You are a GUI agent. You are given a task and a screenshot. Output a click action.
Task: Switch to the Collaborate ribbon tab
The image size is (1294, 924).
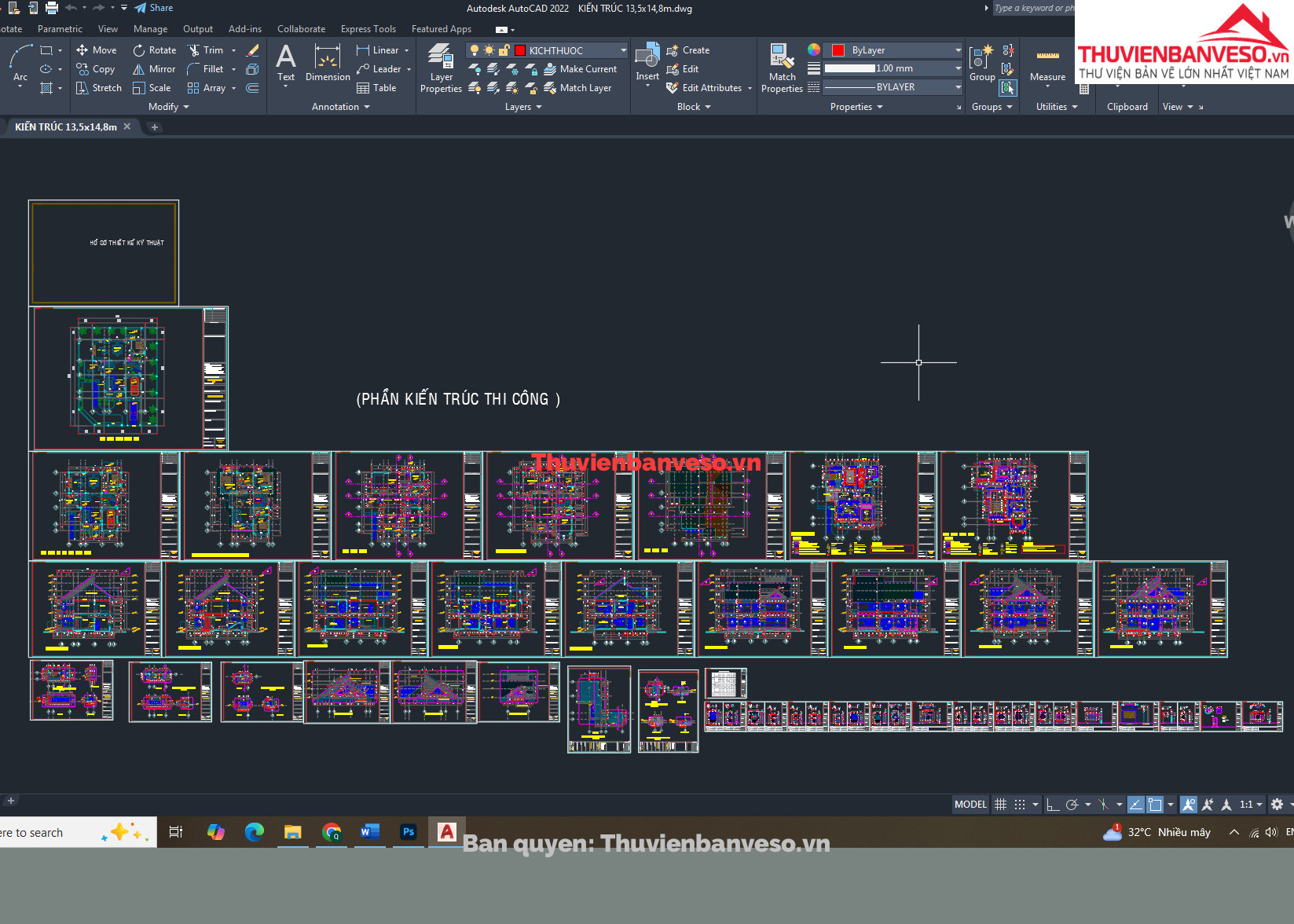point(301,29)
